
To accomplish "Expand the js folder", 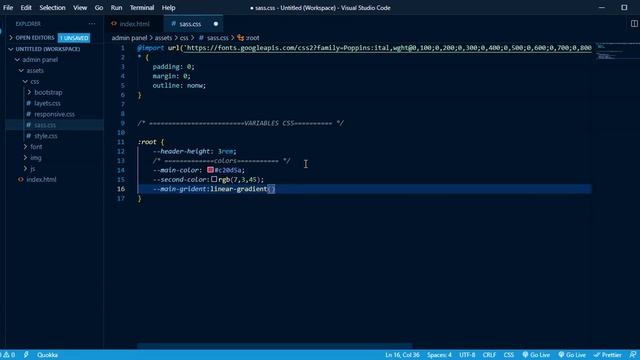I will (x=32, y=169).
